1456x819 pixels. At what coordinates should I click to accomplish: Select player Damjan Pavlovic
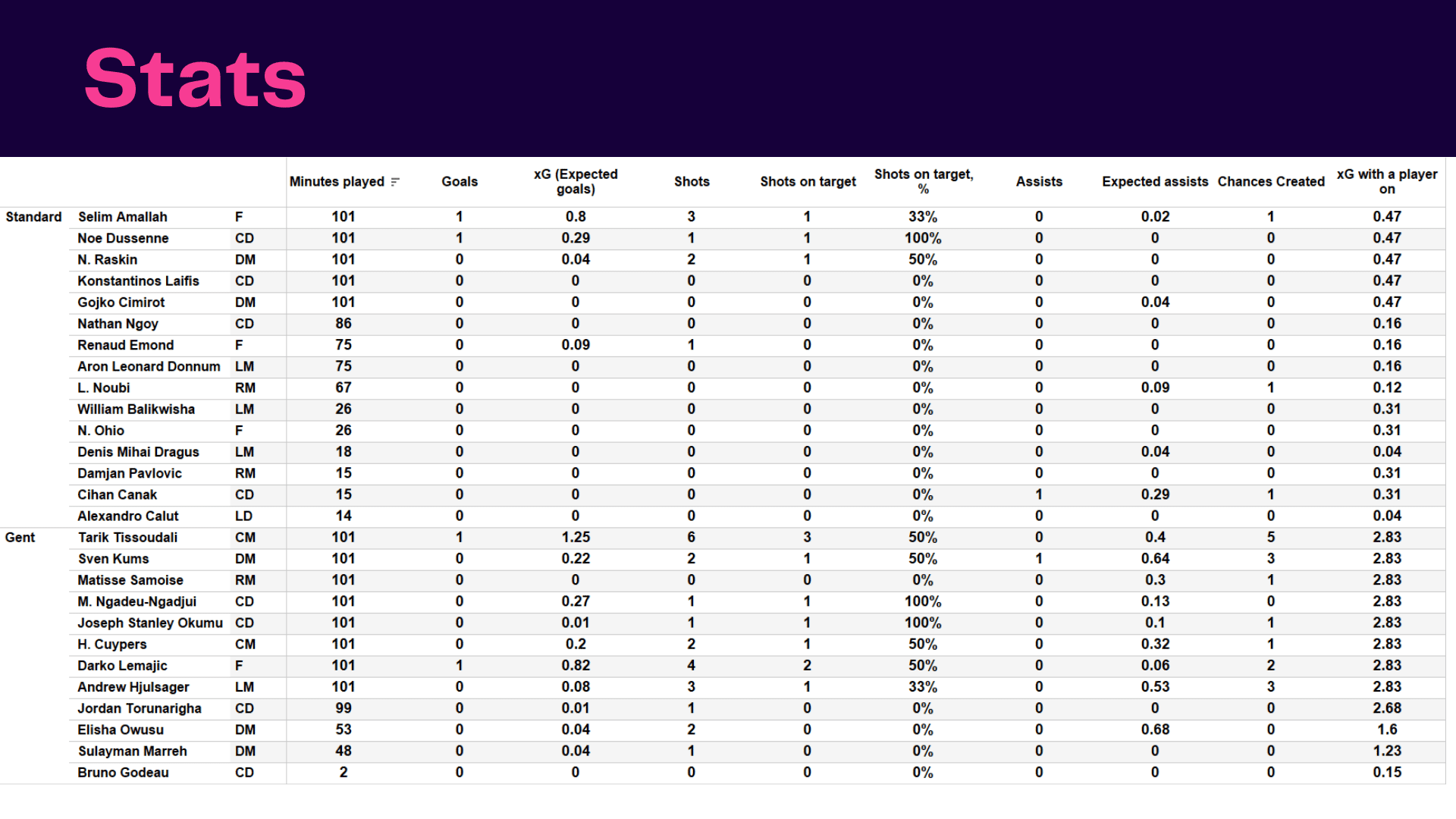point(130,473)
